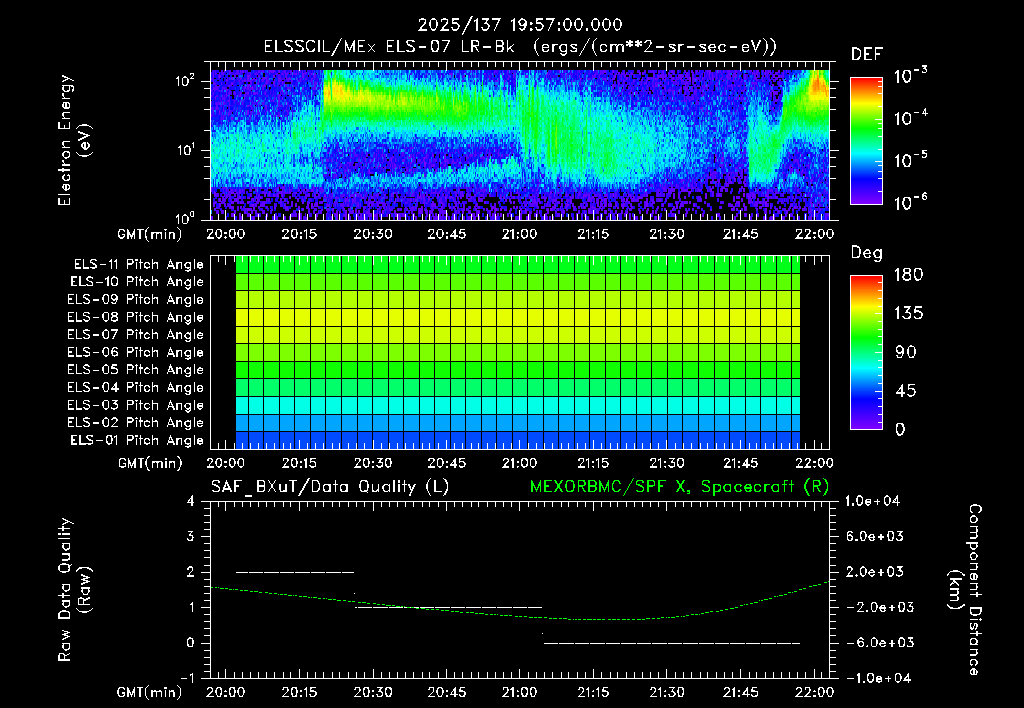This screenshot has width=1024, height=708.
Task: Click the Component Distance (km) axis label
Action: (x=965, y=590)
